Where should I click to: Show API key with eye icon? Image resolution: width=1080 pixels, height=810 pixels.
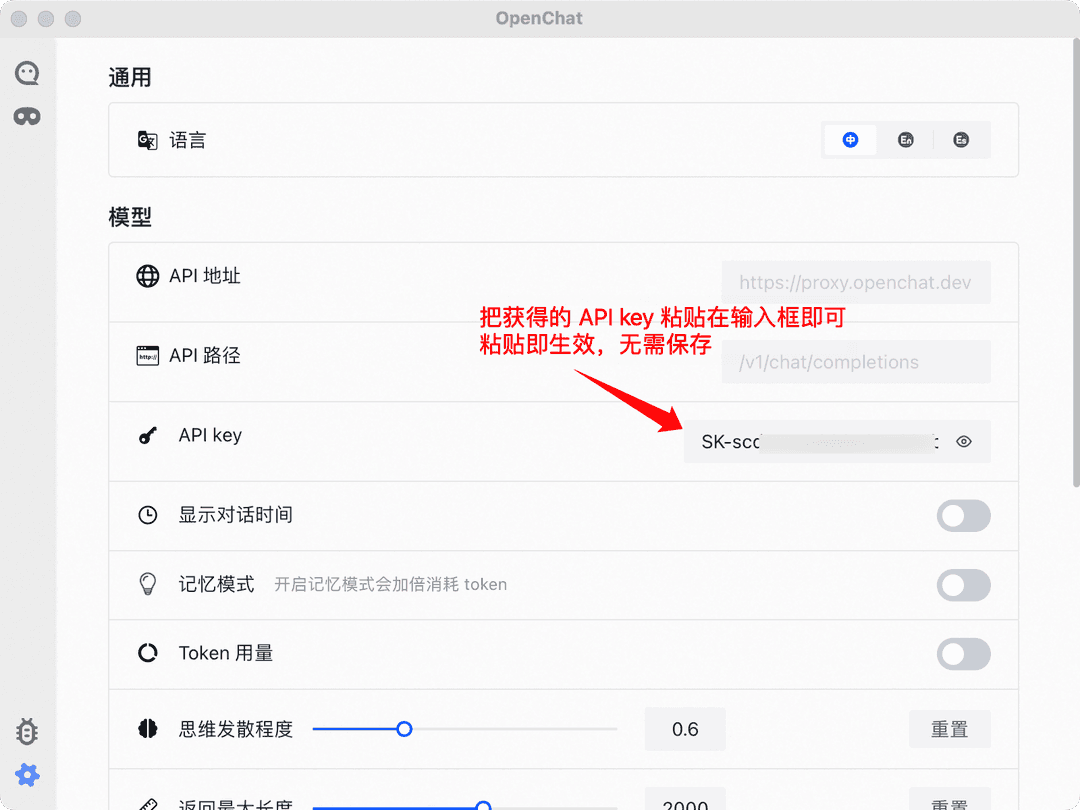(964, 442)
